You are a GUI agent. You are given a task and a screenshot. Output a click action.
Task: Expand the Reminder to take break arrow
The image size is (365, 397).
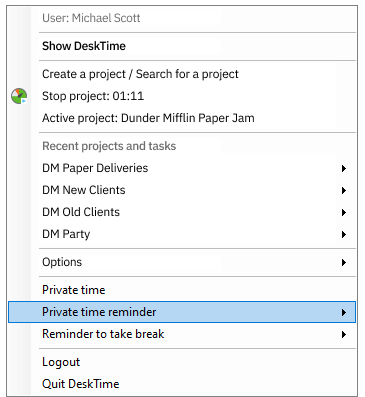pyautogui.click(x=344, y=334)
